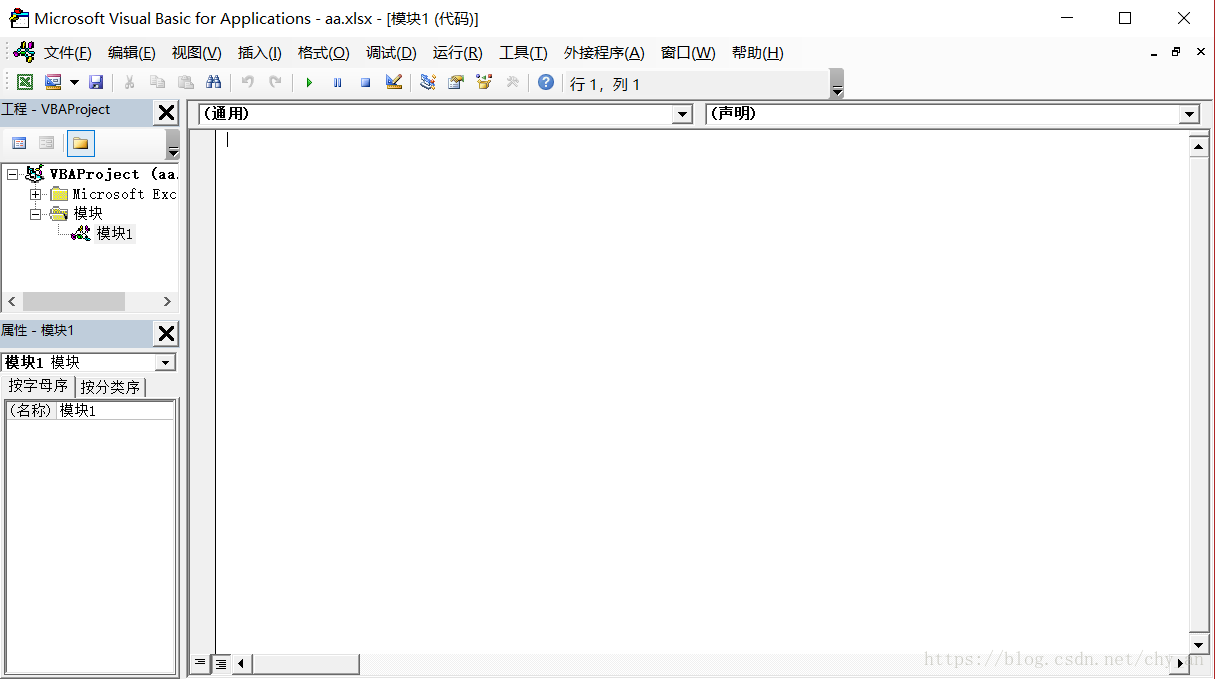The image size is (1215, 679).
Task: Click project panel scroll left arrow
Action: (11, 301)
